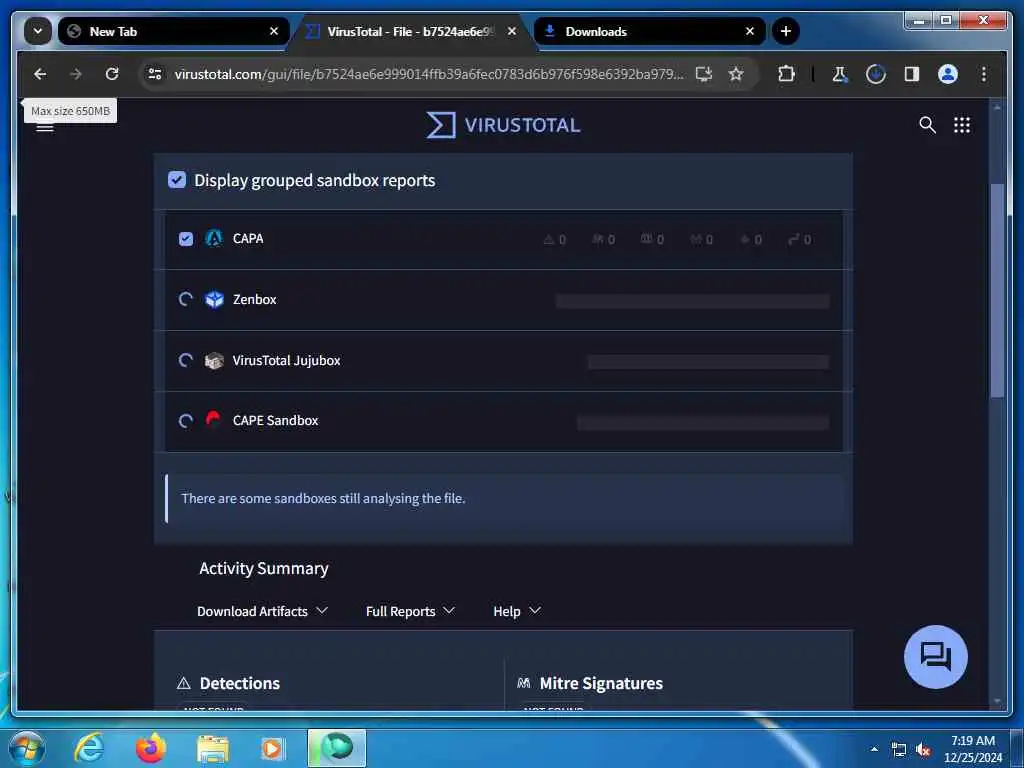Click the Detections section heading
This screenshot has height=768, width=1024.
pyautogui.click(x=240, y=683)
